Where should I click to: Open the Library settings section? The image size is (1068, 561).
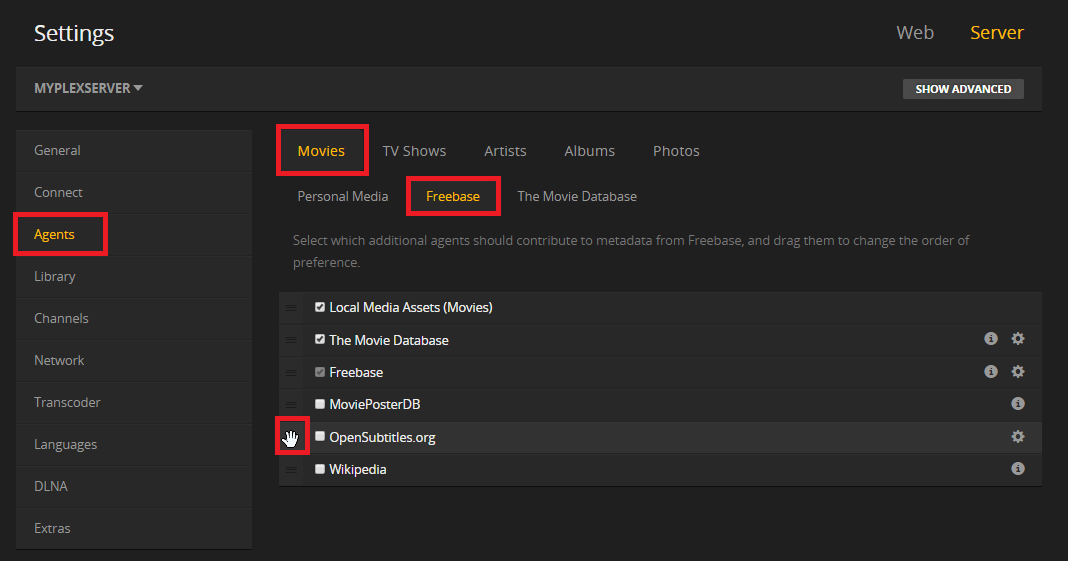55,276
